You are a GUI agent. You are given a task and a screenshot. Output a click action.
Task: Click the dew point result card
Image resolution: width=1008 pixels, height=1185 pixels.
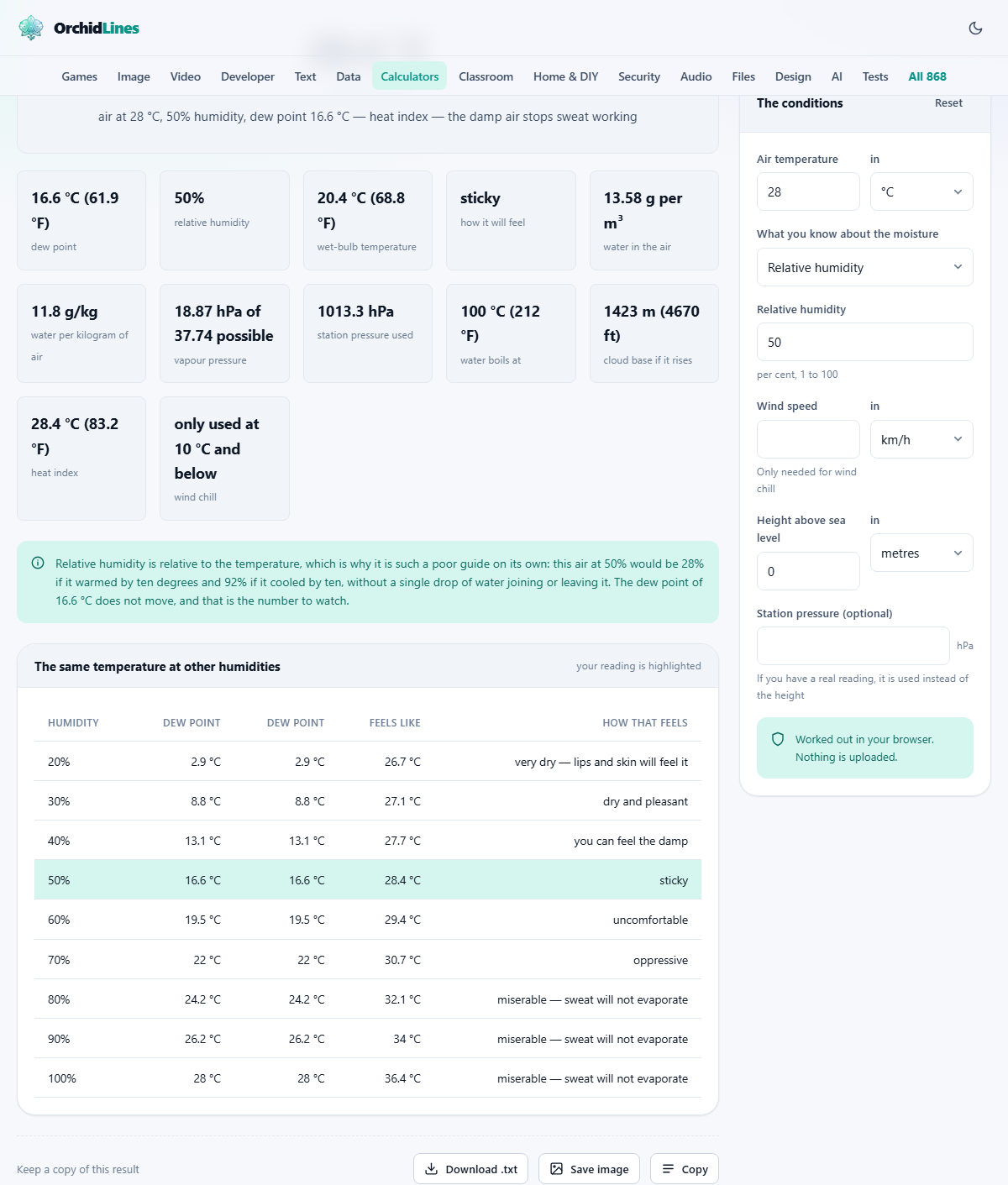[x=81, y=221]
